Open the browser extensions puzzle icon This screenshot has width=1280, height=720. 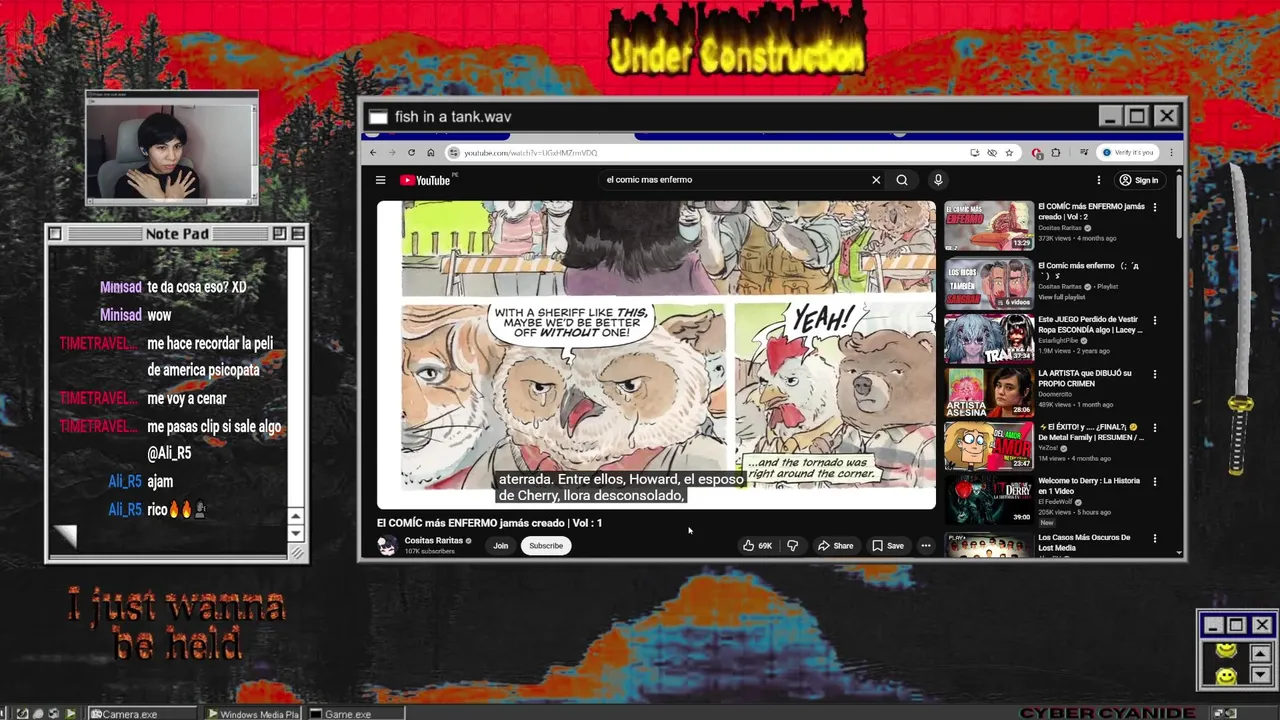pos(1055,152)
